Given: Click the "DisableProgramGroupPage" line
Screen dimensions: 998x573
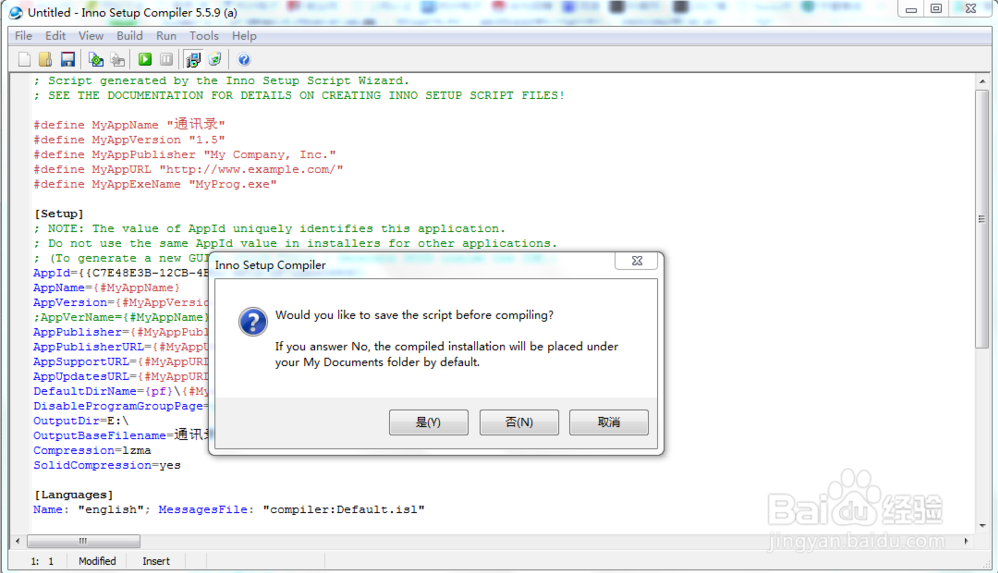Looking at the screenshot, I should pos(121,406).
